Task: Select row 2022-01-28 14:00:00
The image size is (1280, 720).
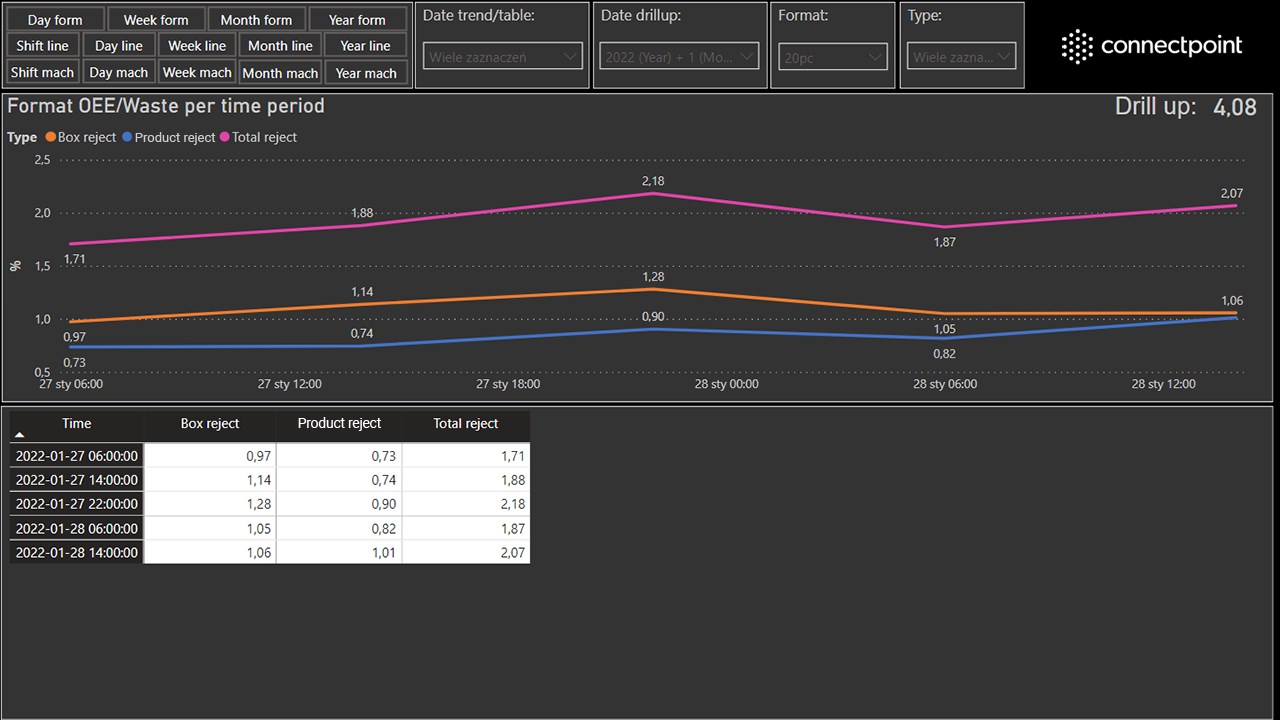Action: tap(270, 552)
